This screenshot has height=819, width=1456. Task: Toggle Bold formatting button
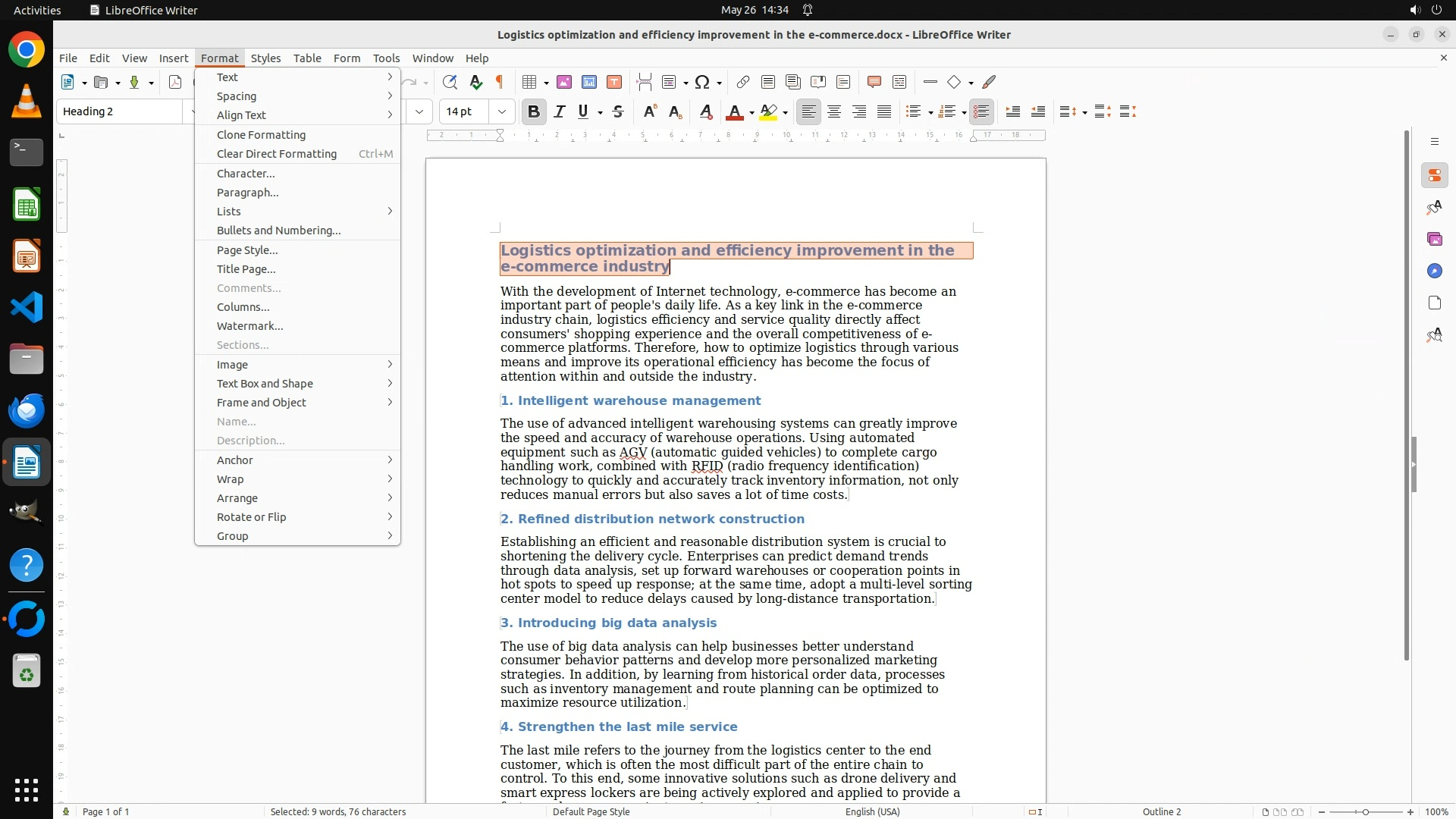click(x=533, y=112)
